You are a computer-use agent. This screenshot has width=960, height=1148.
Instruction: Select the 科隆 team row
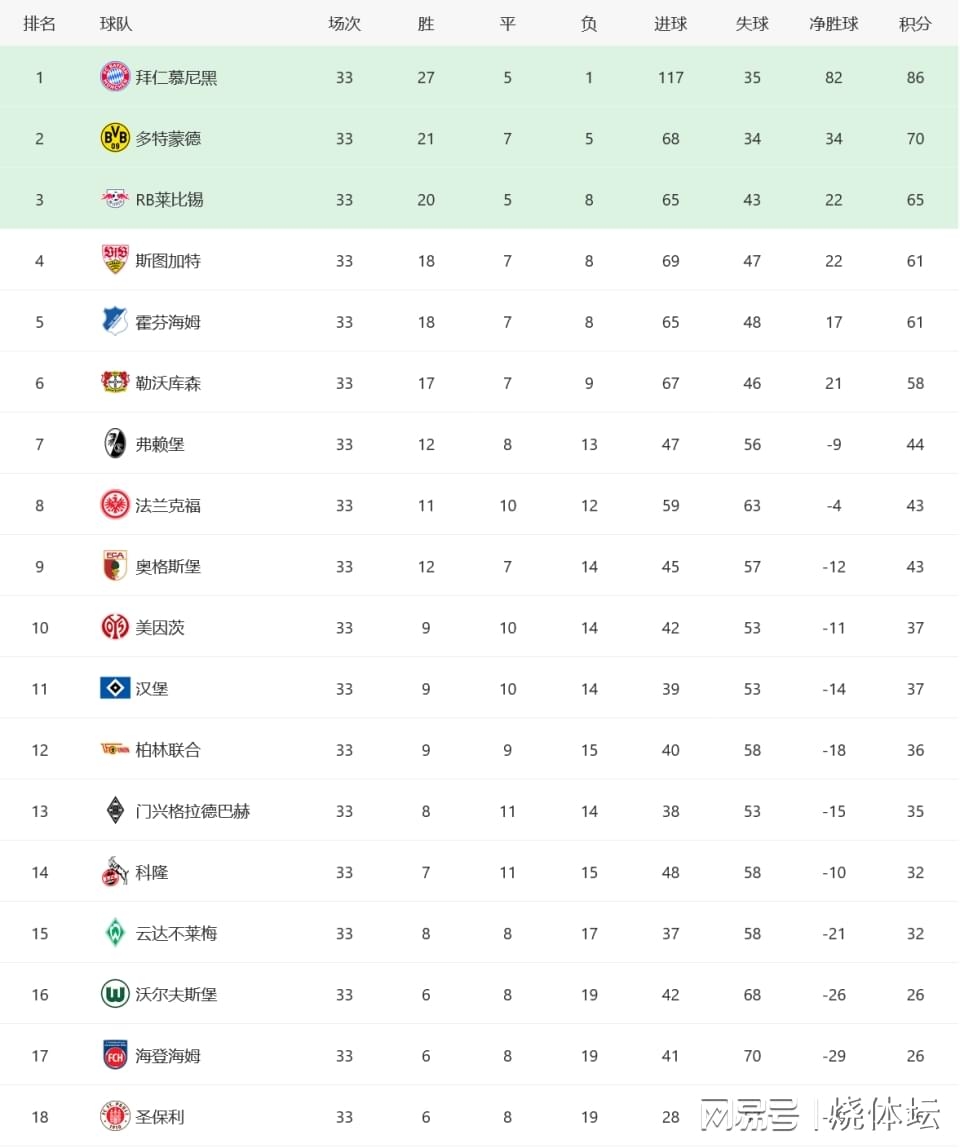(480, 872)
